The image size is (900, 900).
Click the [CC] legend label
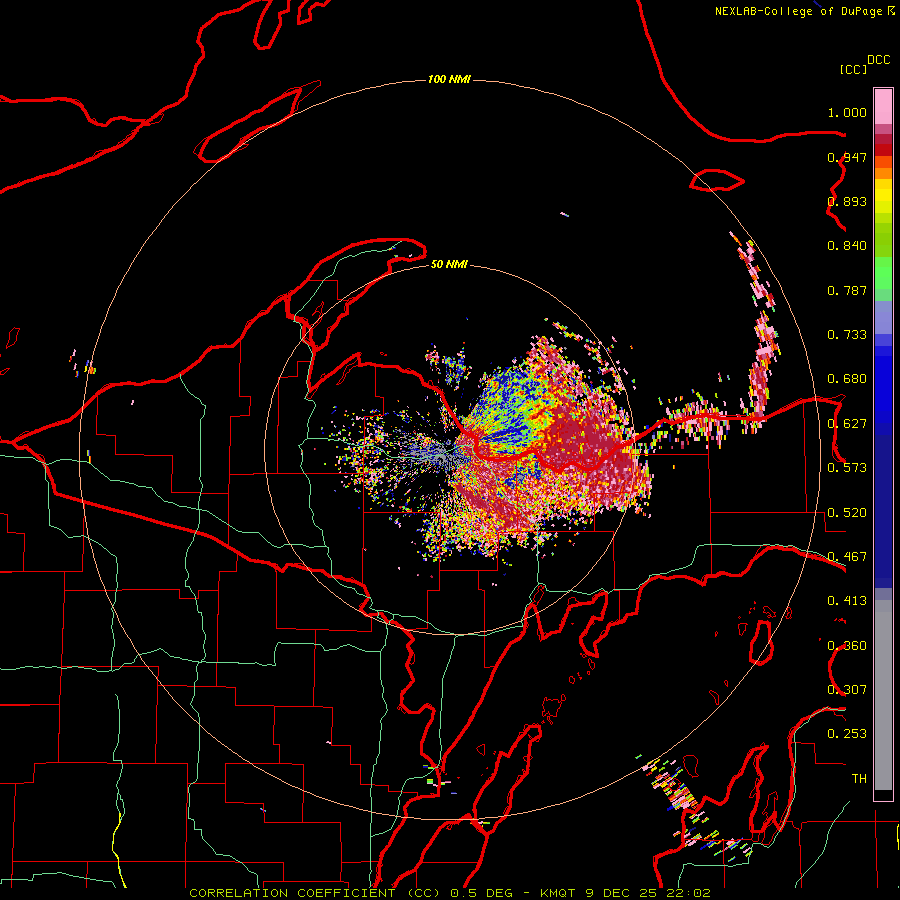click(x=853, y=69)
